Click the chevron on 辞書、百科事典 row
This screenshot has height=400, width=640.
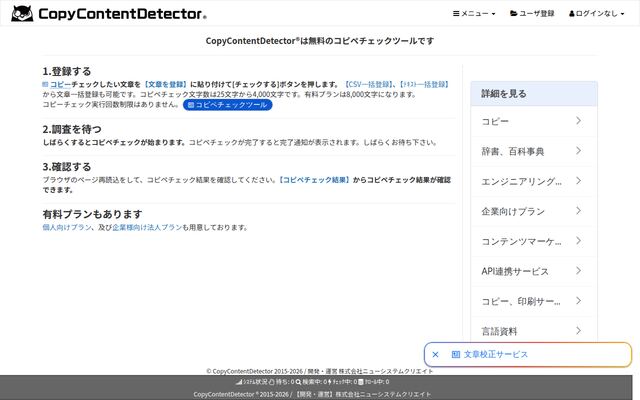click(578, 151)
